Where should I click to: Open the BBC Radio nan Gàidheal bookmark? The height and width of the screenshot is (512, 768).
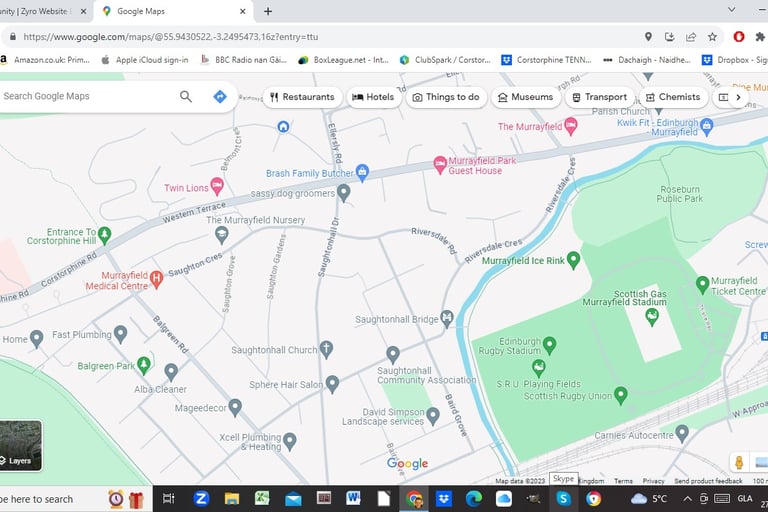(x=244, y=60)
